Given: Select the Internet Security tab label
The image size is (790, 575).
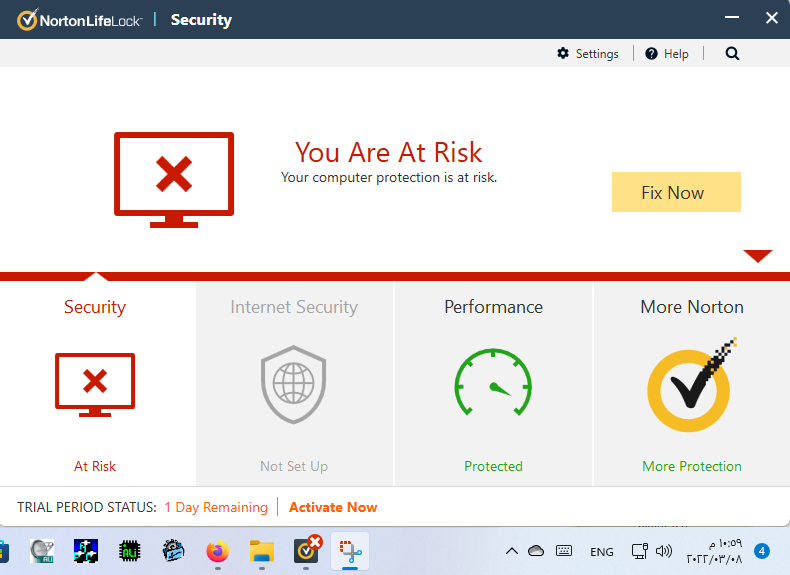Looking at the screenshot, I should click(x=294, y=307).
